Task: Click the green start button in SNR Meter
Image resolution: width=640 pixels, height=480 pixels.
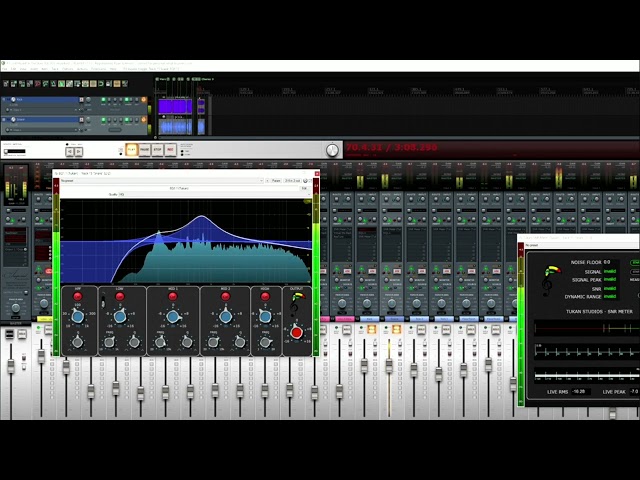Action: 636,262
